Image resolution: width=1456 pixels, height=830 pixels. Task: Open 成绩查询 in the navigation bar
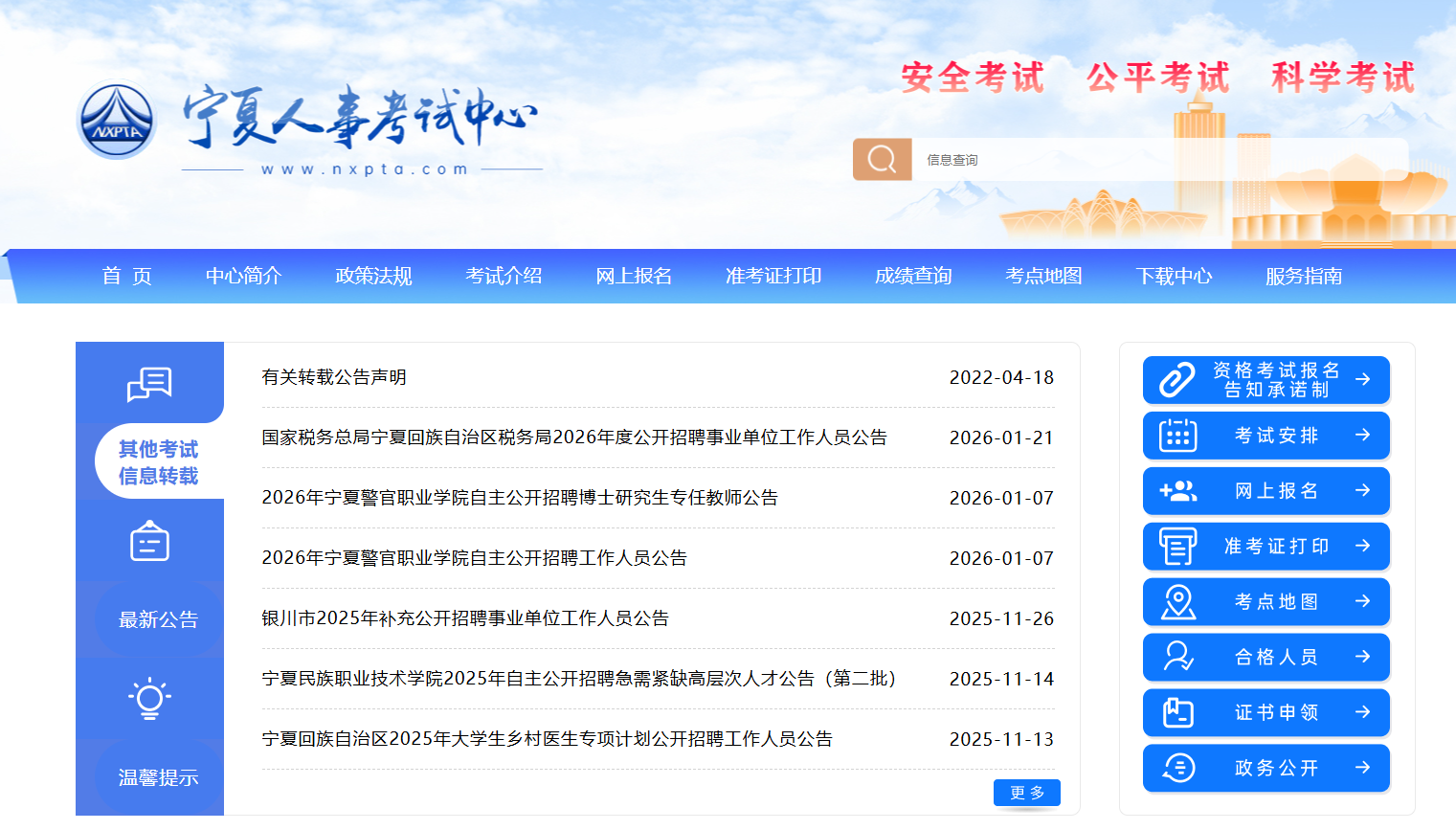(913, 277)
